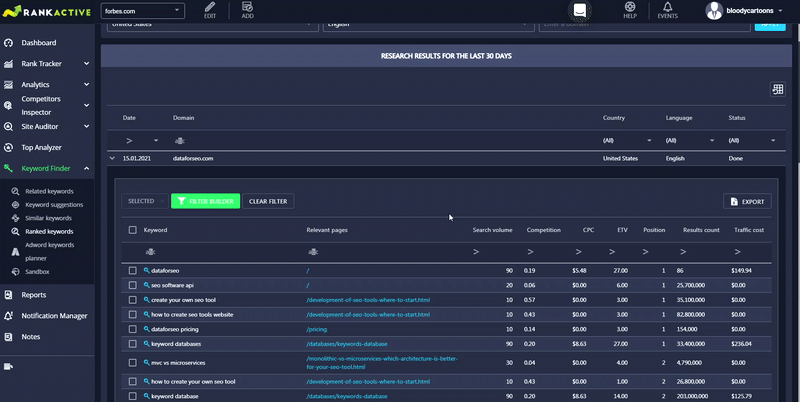The width and height of the screenshot is (800, 402).
Task: Check the 'how to create seo tools website' checkbox
Action: (133, 315)
